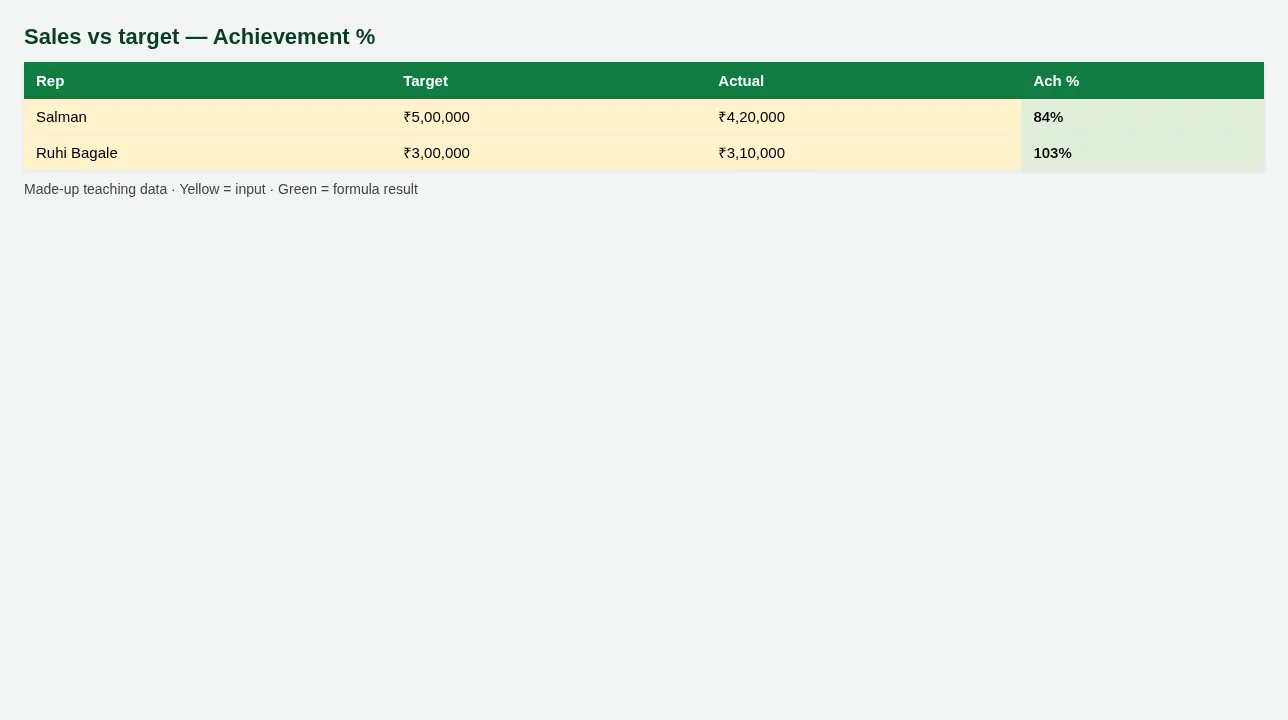This screenshot has height=720, width=1288.
Task: Click the Actual column header
Action: tap(864, 81)
